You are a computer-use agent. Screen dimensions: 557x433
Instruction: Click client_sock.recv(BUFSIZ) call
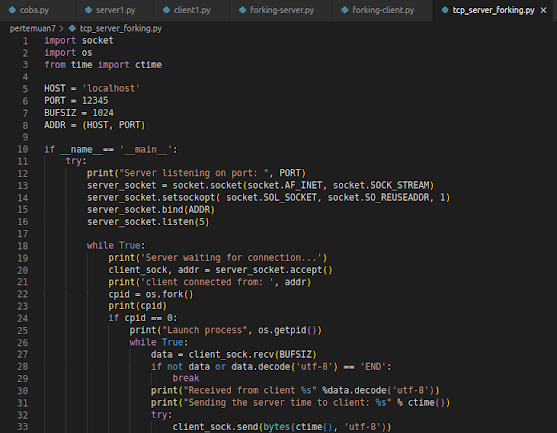(253, 354)
